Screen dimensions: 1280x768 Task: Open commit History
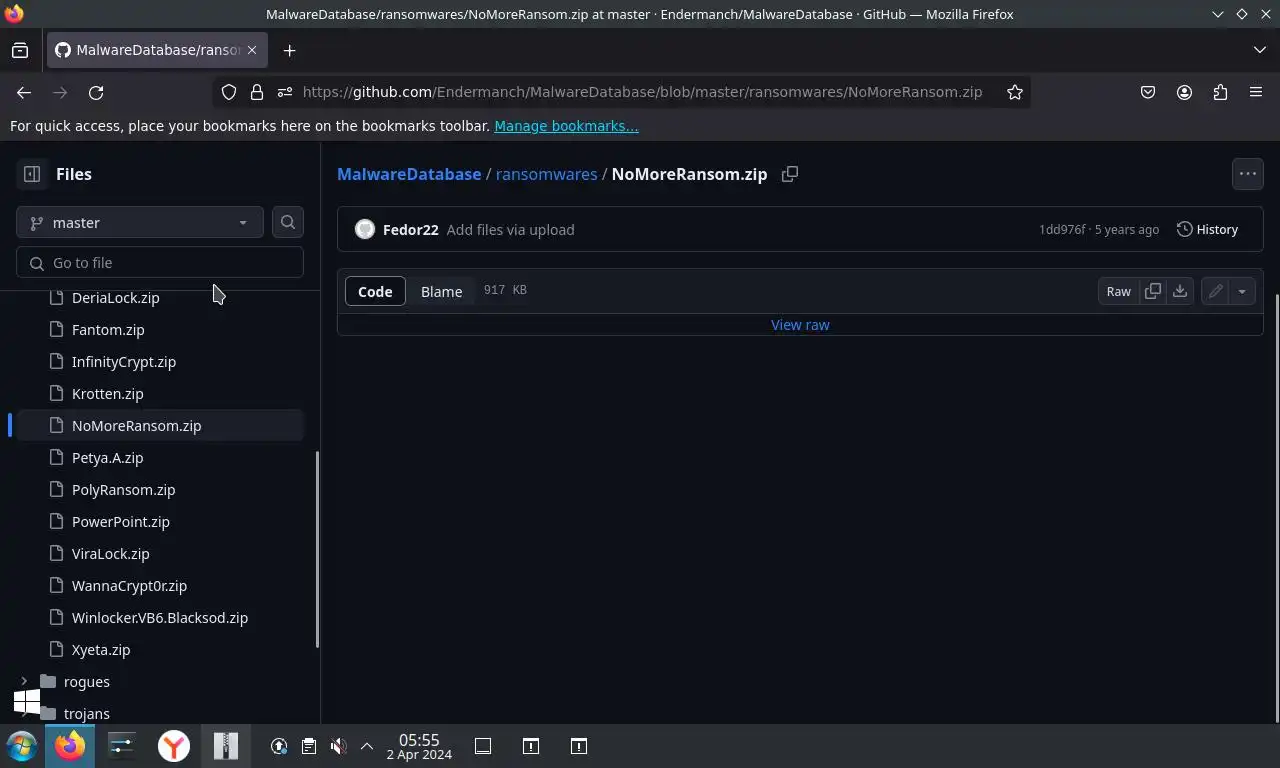point(1207,229)
